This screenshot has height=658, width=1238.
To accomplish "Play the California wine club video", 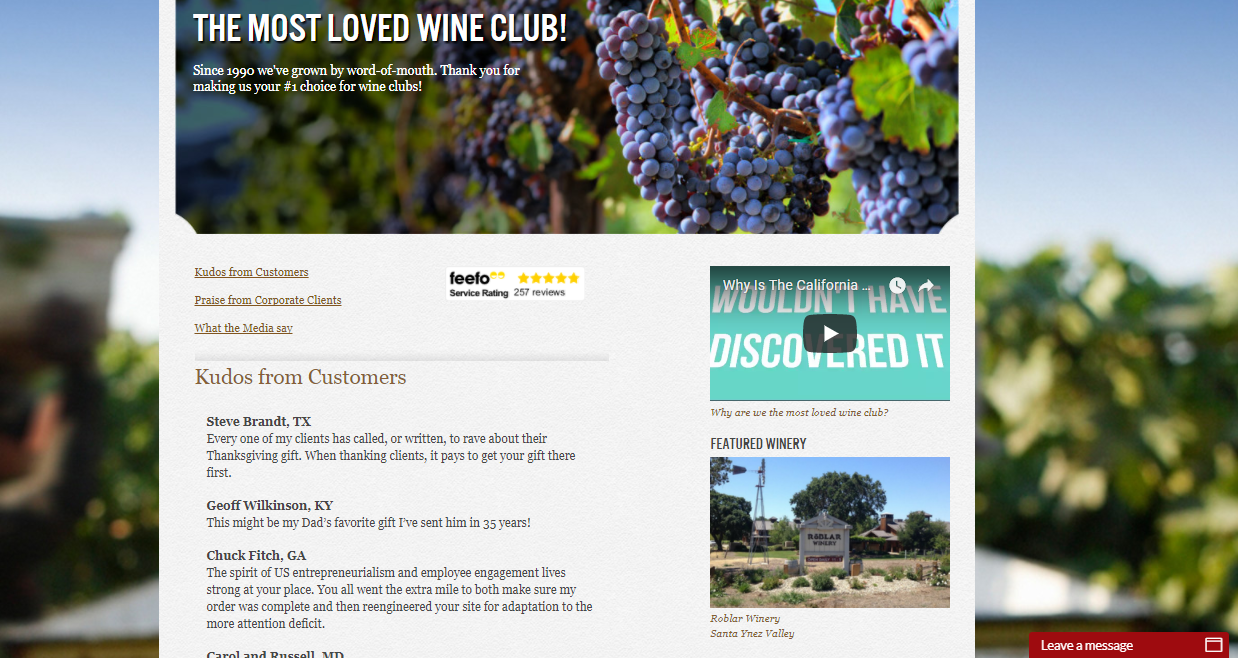I will (829, 333).
